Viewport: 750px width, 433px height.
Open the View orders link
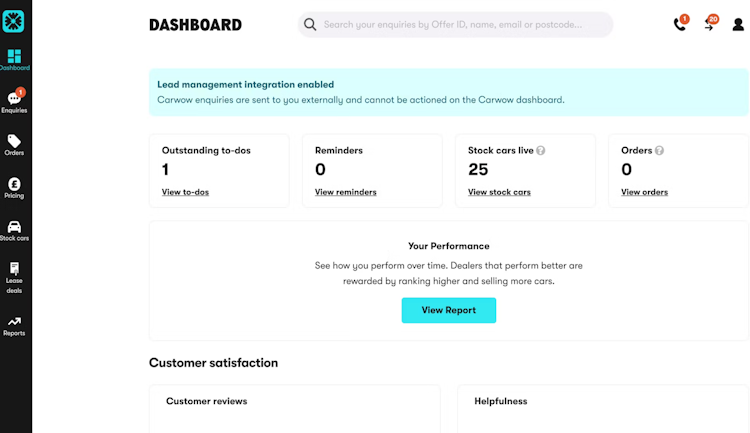point(644,192)
